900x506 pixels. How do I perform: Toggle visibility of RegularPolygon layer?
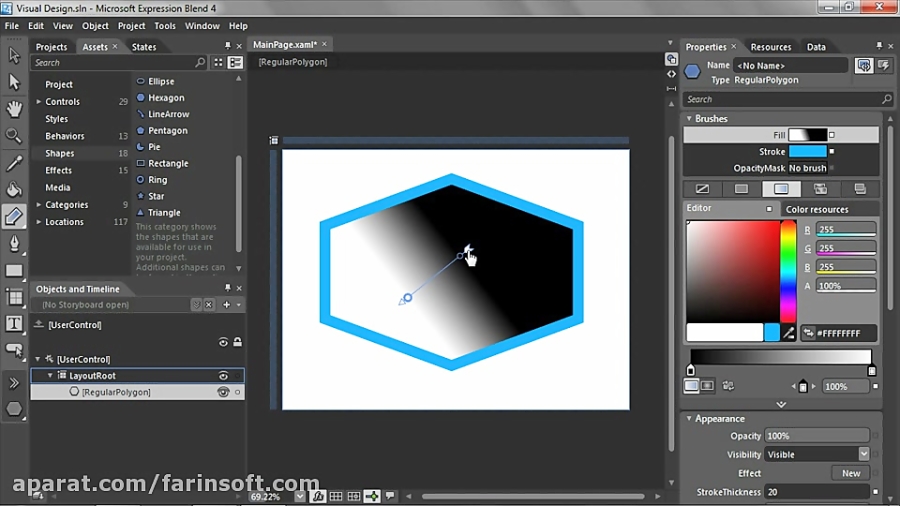(223, 392)
